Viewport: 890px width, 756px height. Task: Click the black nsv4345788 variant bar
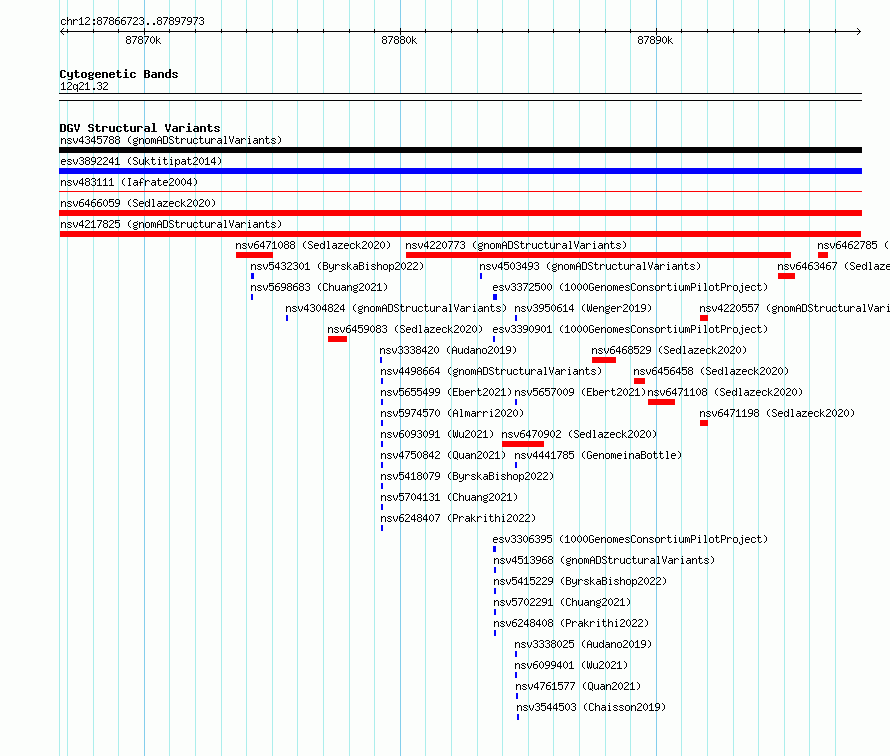[x=460, y=150]
